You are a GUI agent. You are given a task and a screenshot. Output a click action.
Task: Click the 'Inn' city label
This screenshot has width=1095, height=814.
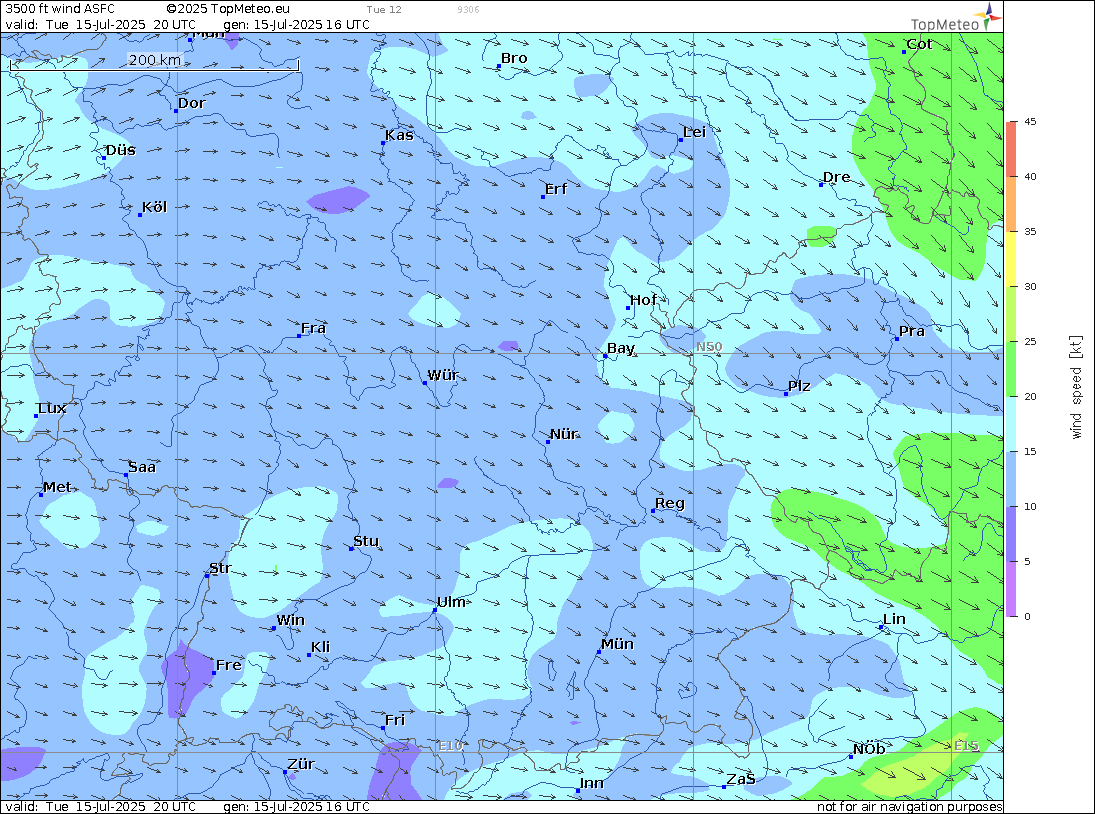[x=591, y=783]
